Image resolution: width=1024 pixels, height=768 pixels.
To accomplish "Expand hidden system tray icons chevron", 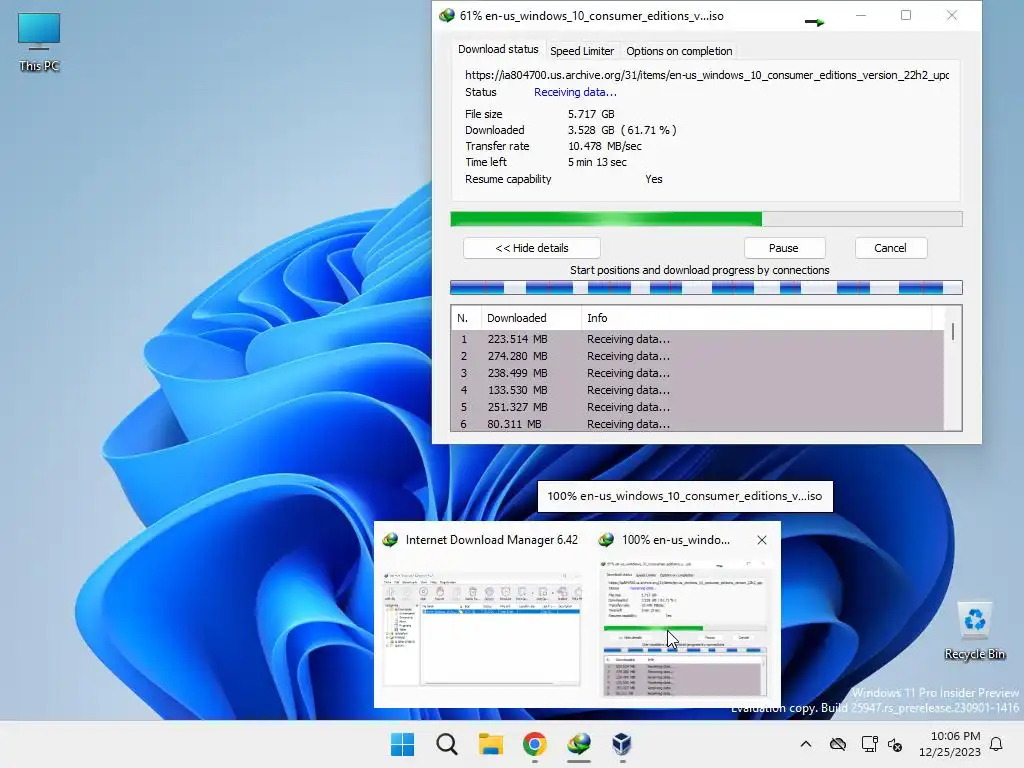I will [806, 744].
